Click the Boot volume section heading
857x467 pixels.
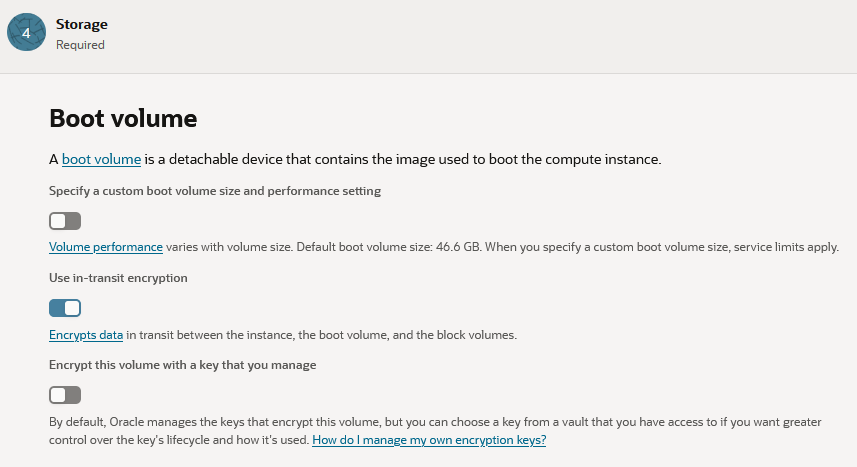coord(123,118)
